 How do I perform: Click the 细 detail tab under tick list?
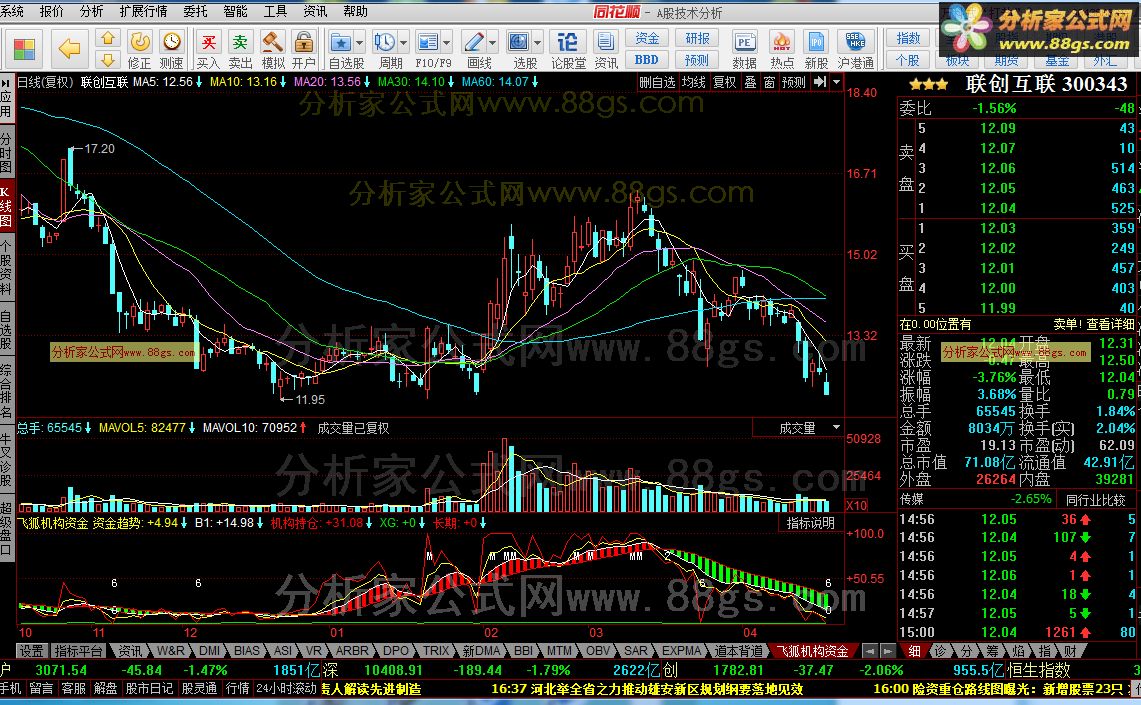tap(915, 650)
